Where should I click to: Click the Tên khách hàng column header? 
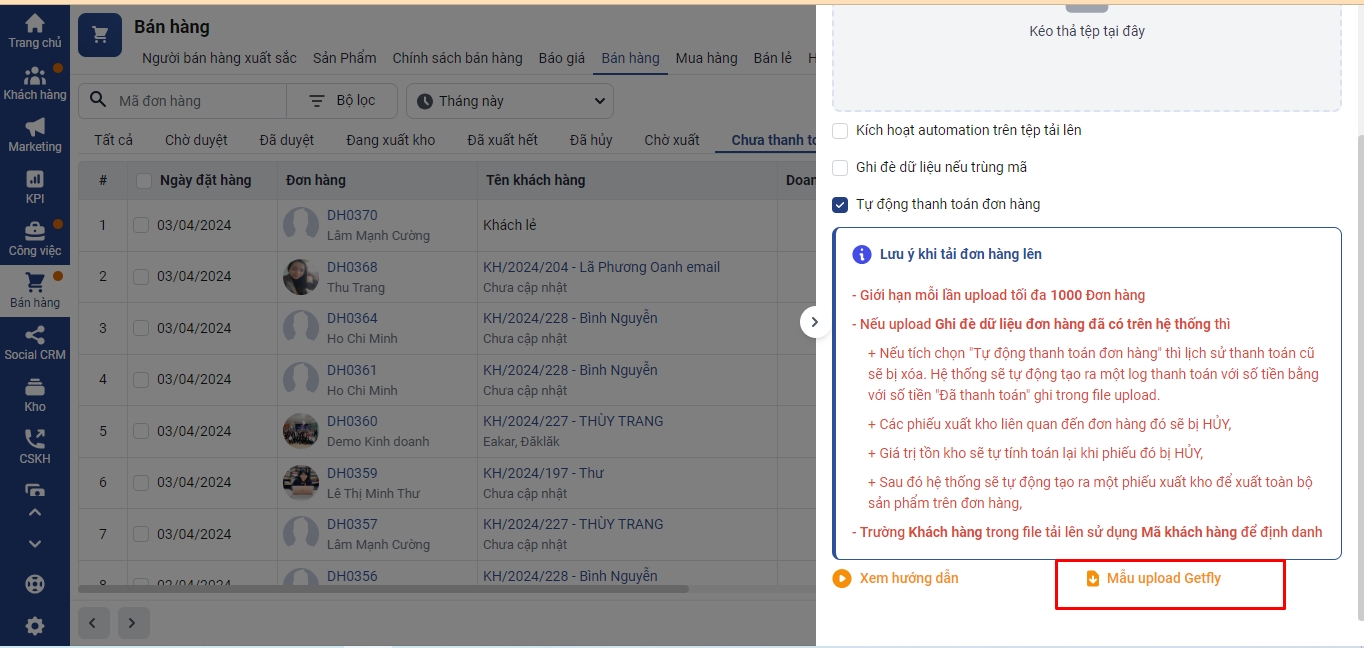point(535,181)
